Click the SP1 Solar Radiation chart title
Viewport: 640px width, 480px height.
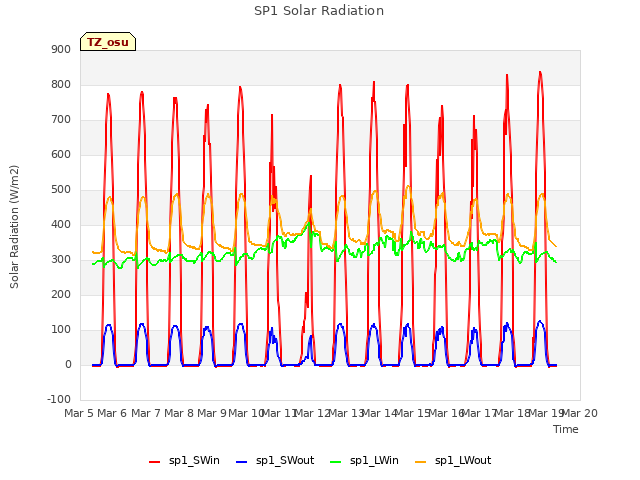pyautogui.click(x=319, y=11)
